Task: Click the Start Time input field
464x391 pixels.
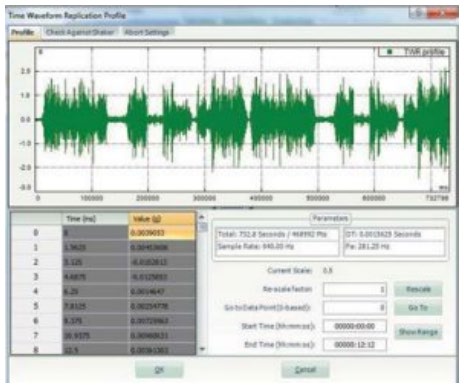Action: point(355,326)
